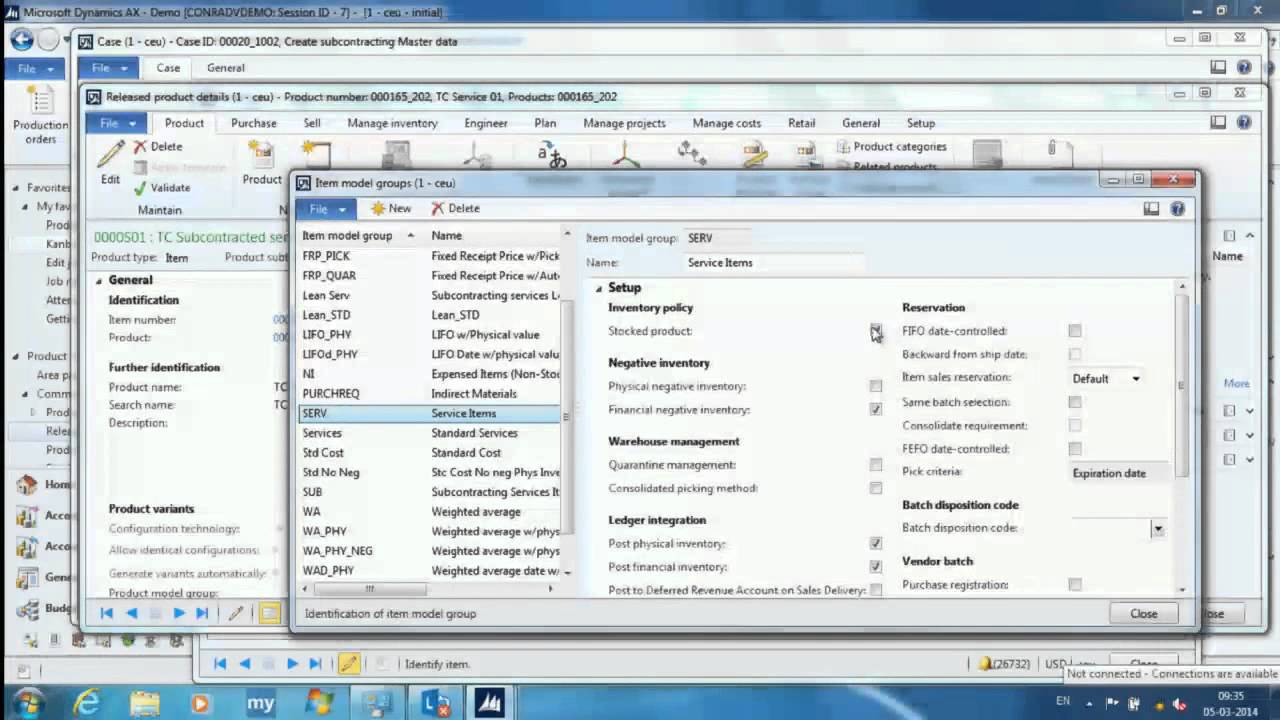Uncheck Post financial inventory checkbox
The image size is (1280, 720).
pyautogui.click(x=876, y=566)
